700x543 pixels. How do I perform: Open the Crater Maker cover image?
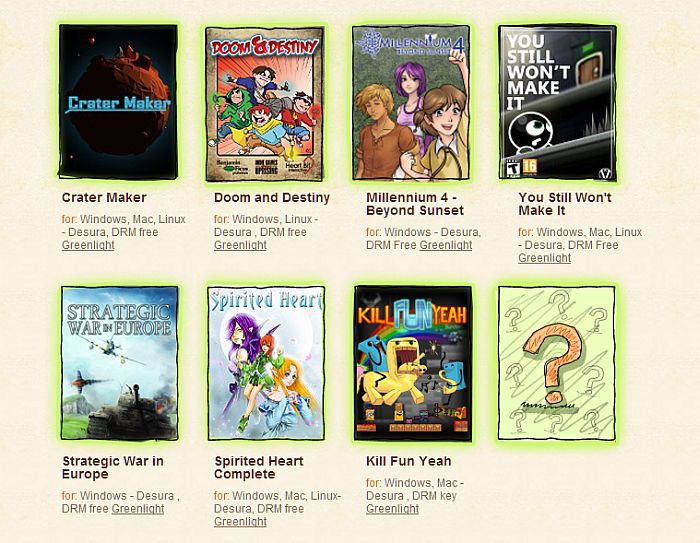[118, 102]
